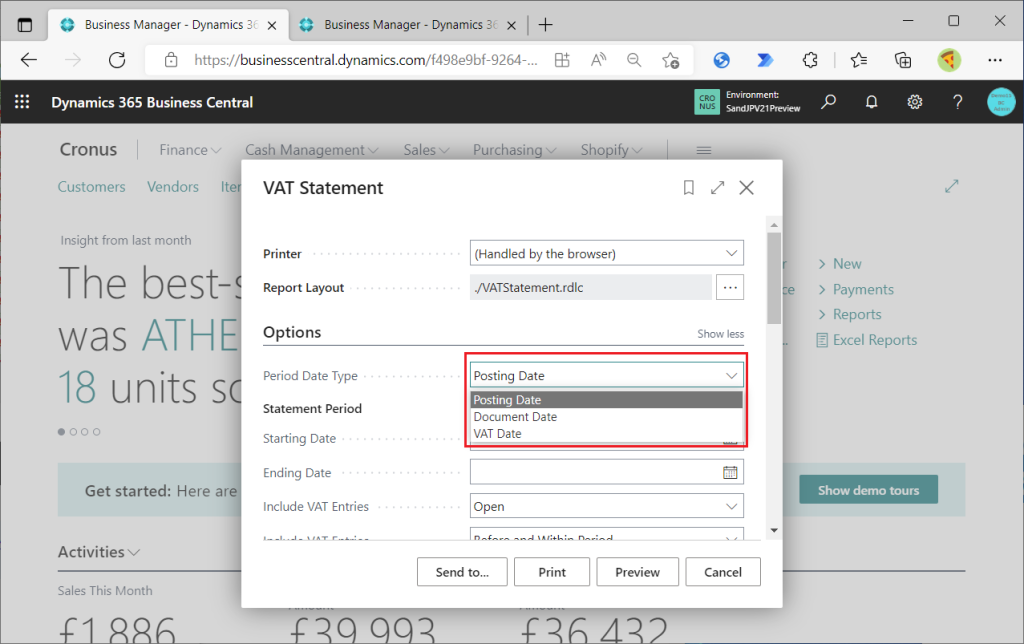The image size is (1024, 644).
Task: Add this page to favorites star
Action: (x=670, y=60)
